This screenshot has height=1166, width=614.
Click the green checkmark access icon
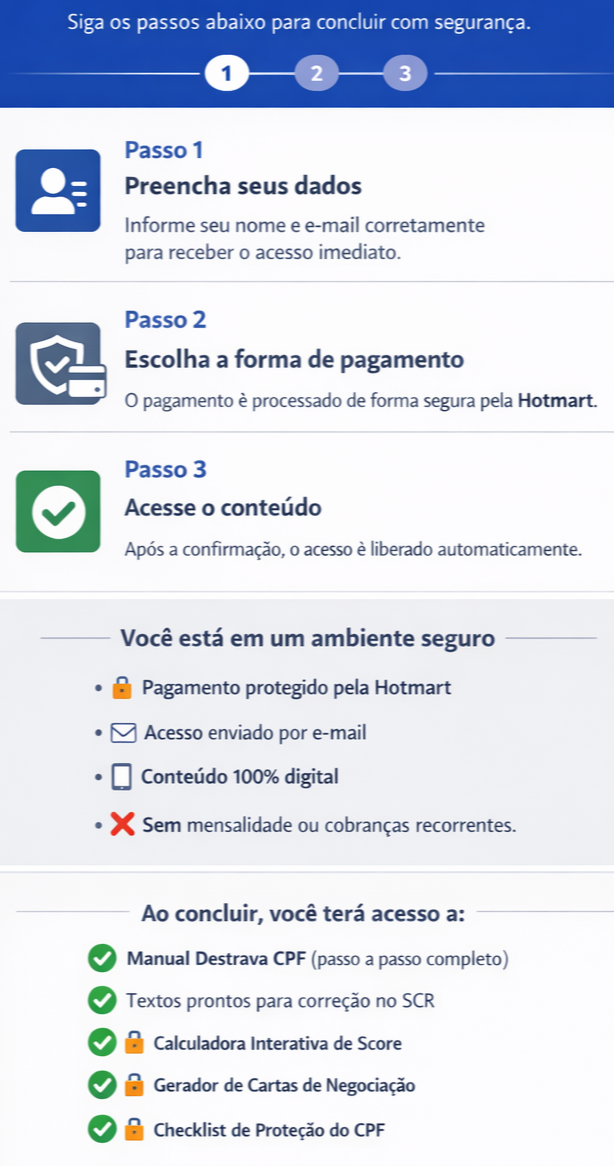(x=58, y=511)
